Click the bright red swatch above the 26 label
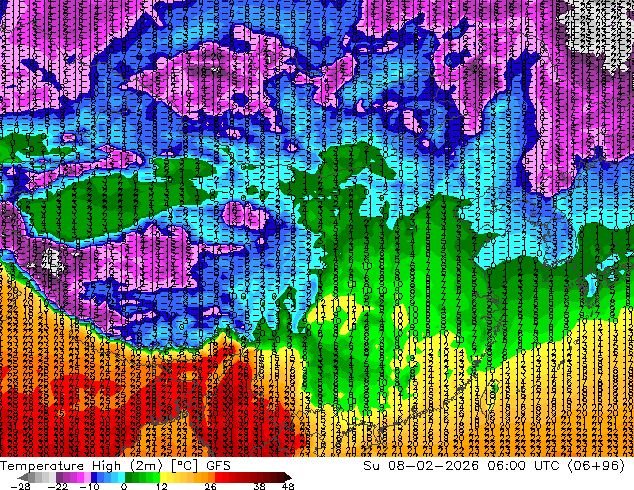Image resolution: width=634 pixels, height=490 pixels. pos(218,477)
